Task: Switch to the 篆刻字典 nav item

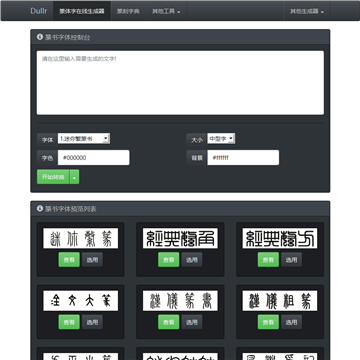Action: pos(128,11)
